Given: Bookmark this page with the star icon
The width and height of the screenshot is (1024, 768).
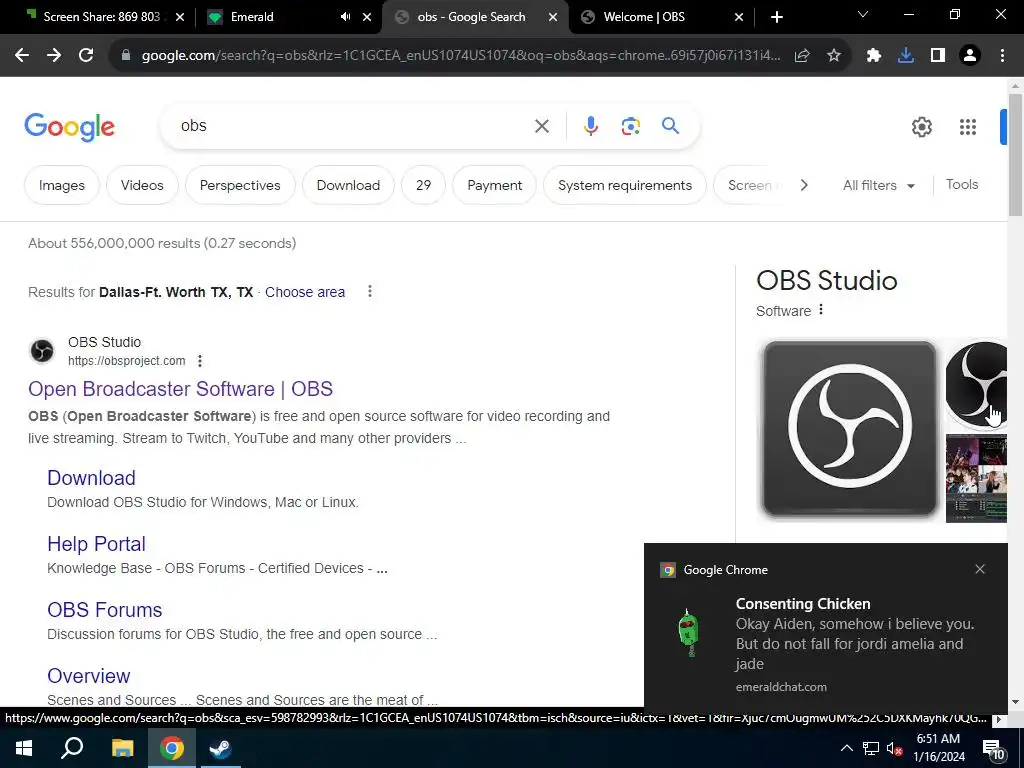Looking at the screenshot, I should (x=834, y=56).
